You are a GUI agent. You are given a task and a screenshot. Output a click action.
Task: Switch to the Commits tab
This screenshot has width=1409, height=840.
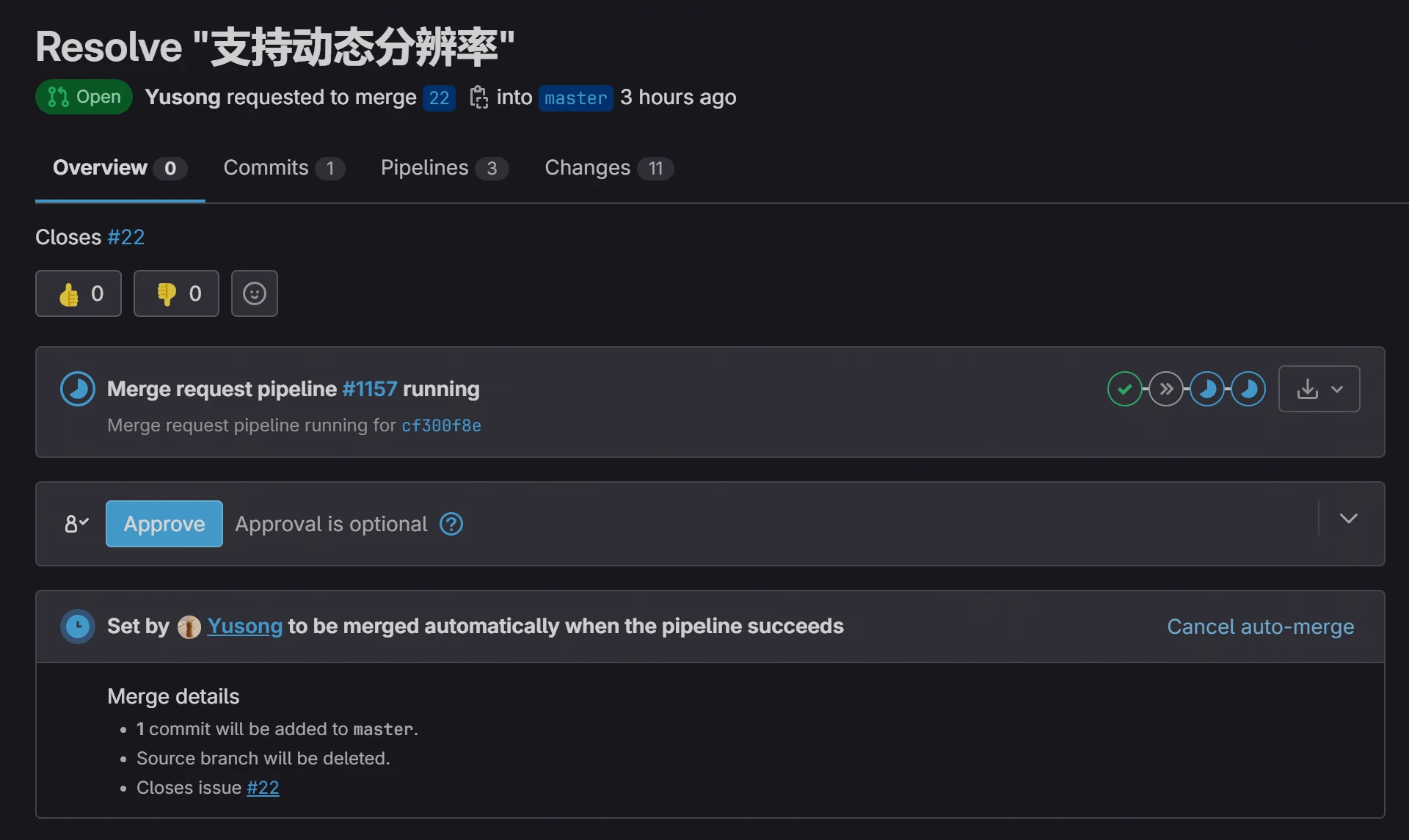[283, 168]
